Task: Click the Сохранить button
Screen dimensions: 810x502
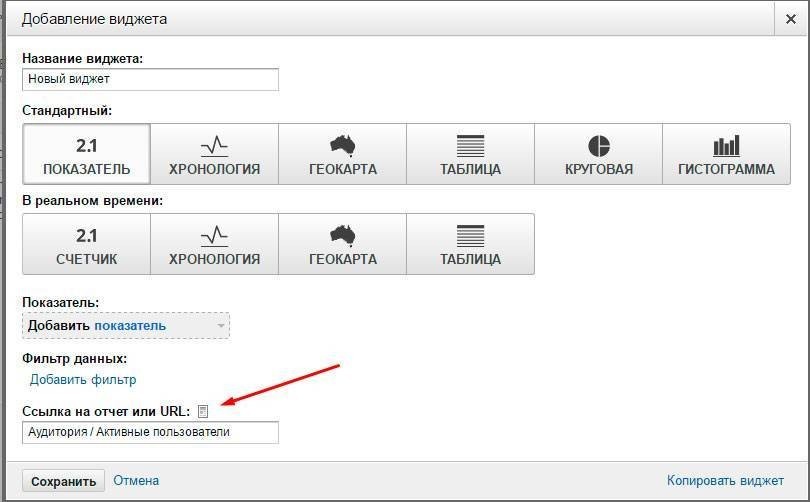Action: coord(64,481)
